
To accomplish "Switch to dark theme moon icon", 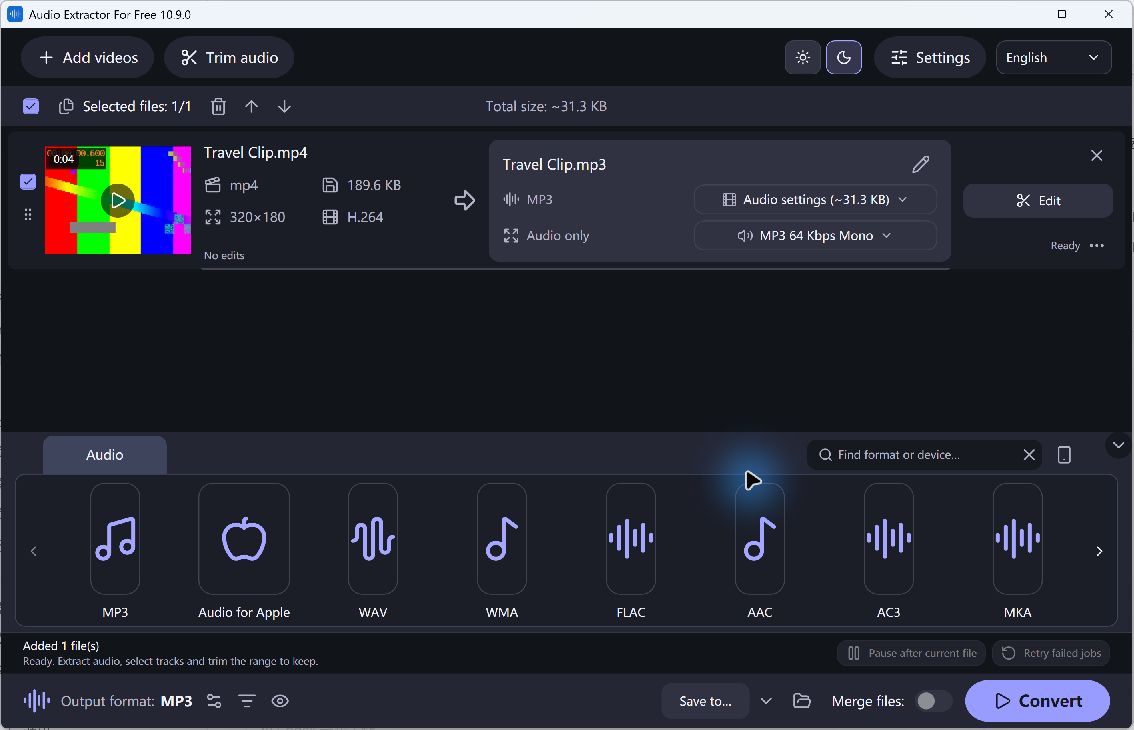I will tap(843, 58).
